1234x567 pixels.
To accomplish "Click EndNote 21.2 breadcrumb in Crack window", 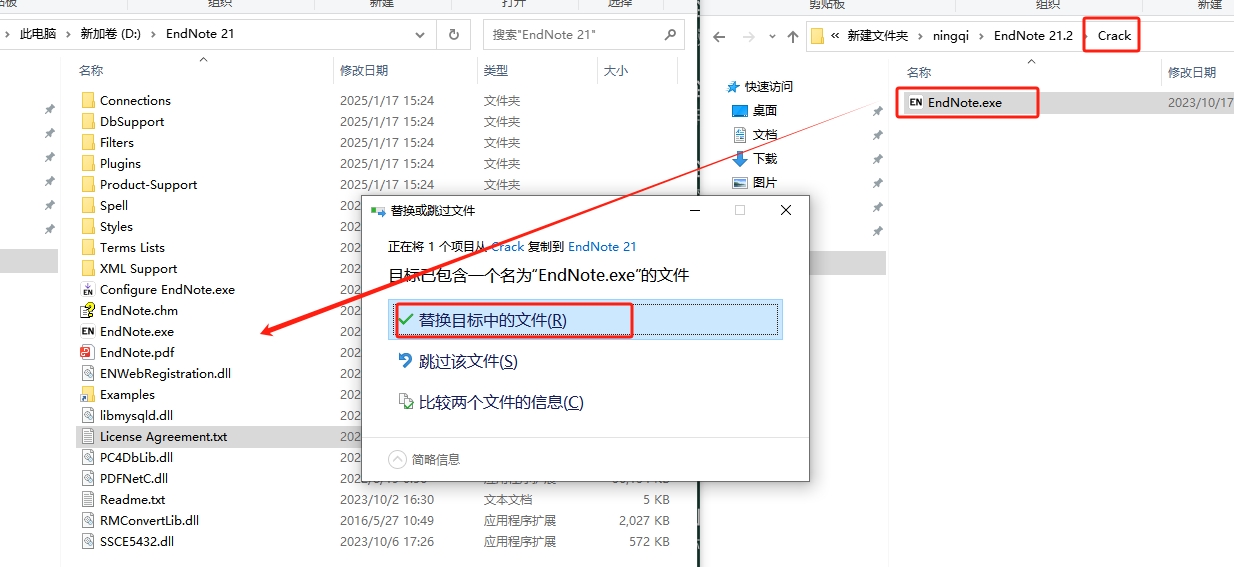I will point(1033,36).
